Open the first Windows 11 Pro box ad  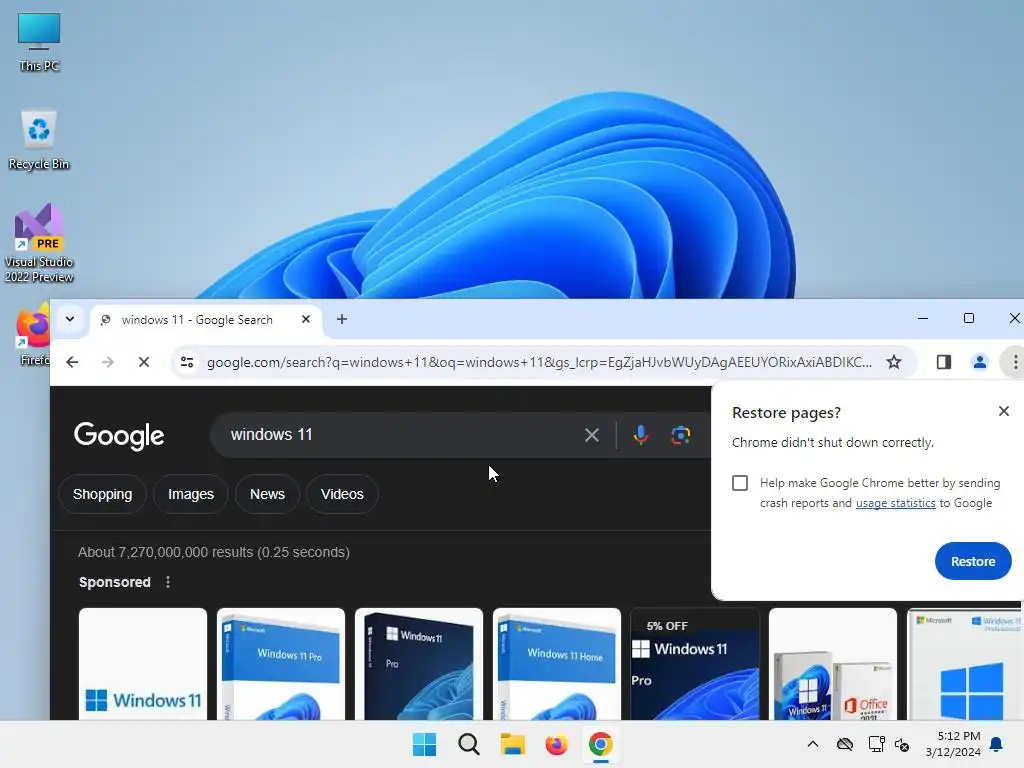click(x=281, y=664)
